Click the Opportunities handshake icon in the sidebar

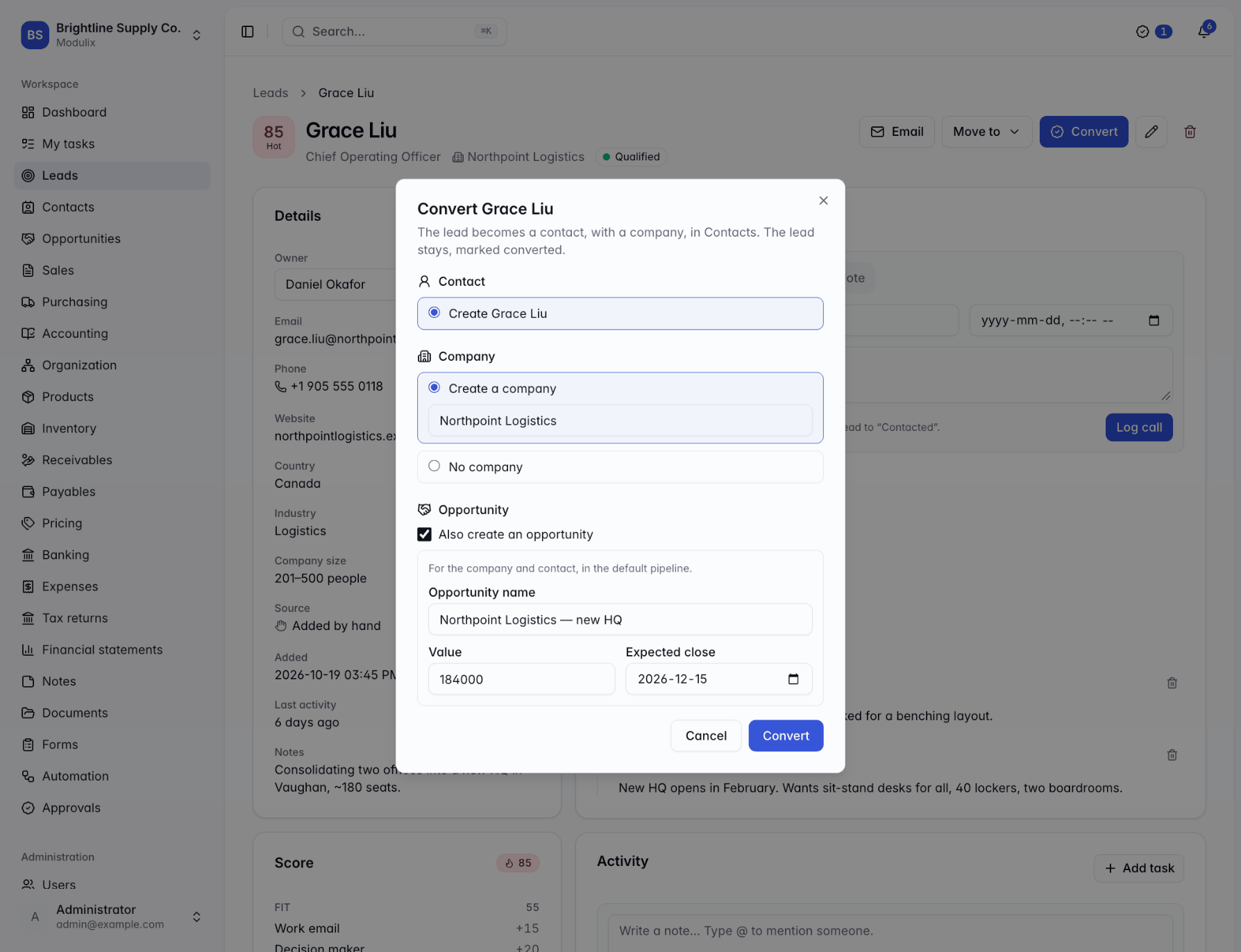point(28,239)
